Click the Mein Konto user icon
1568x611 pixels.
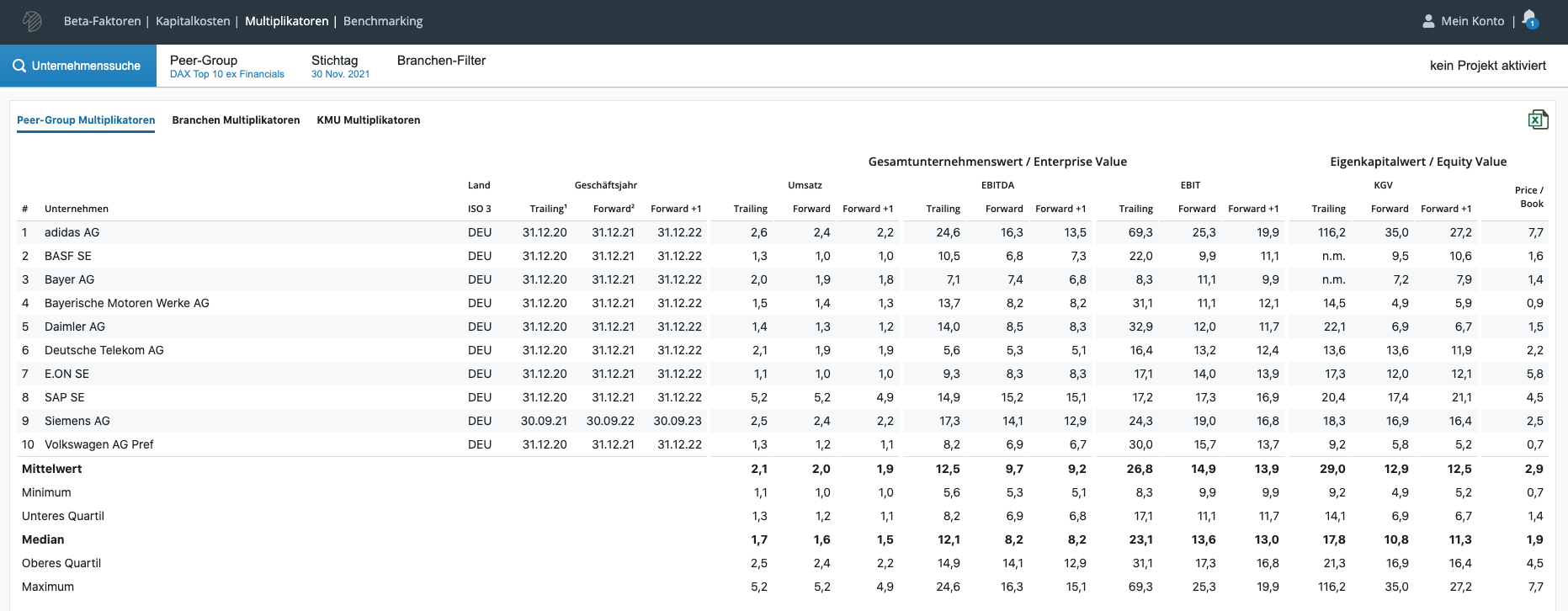(x=1428, y=21)
